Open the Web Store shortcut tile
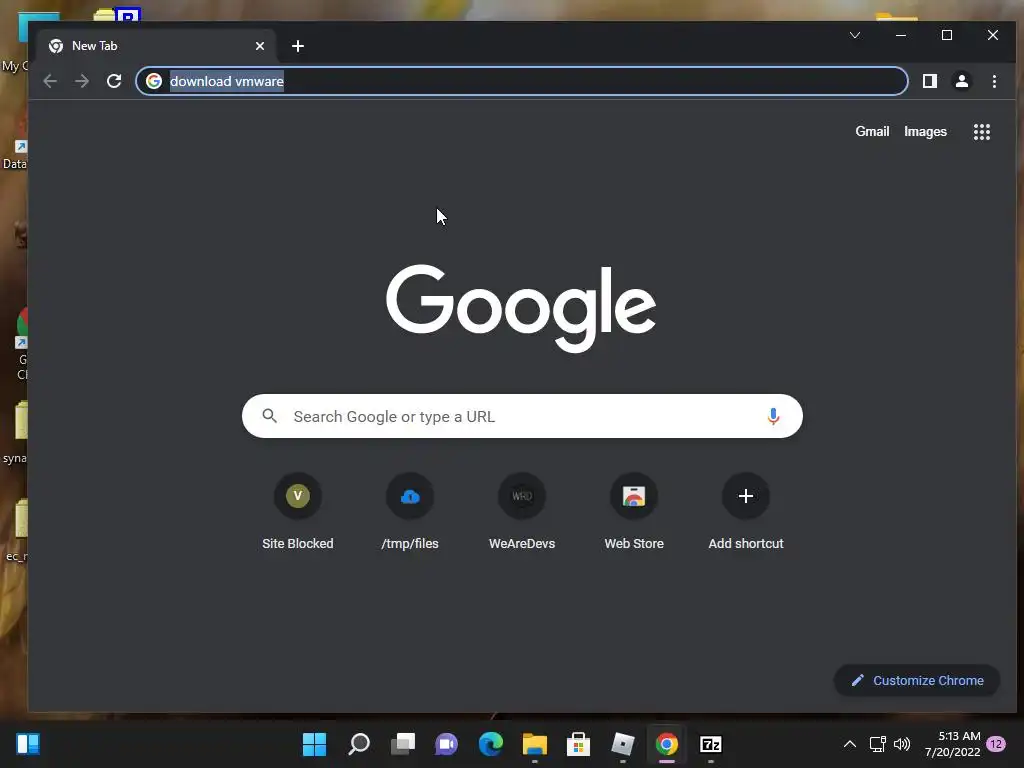The width and height of the screenshot is (1024, 768). tap(634, 512)
